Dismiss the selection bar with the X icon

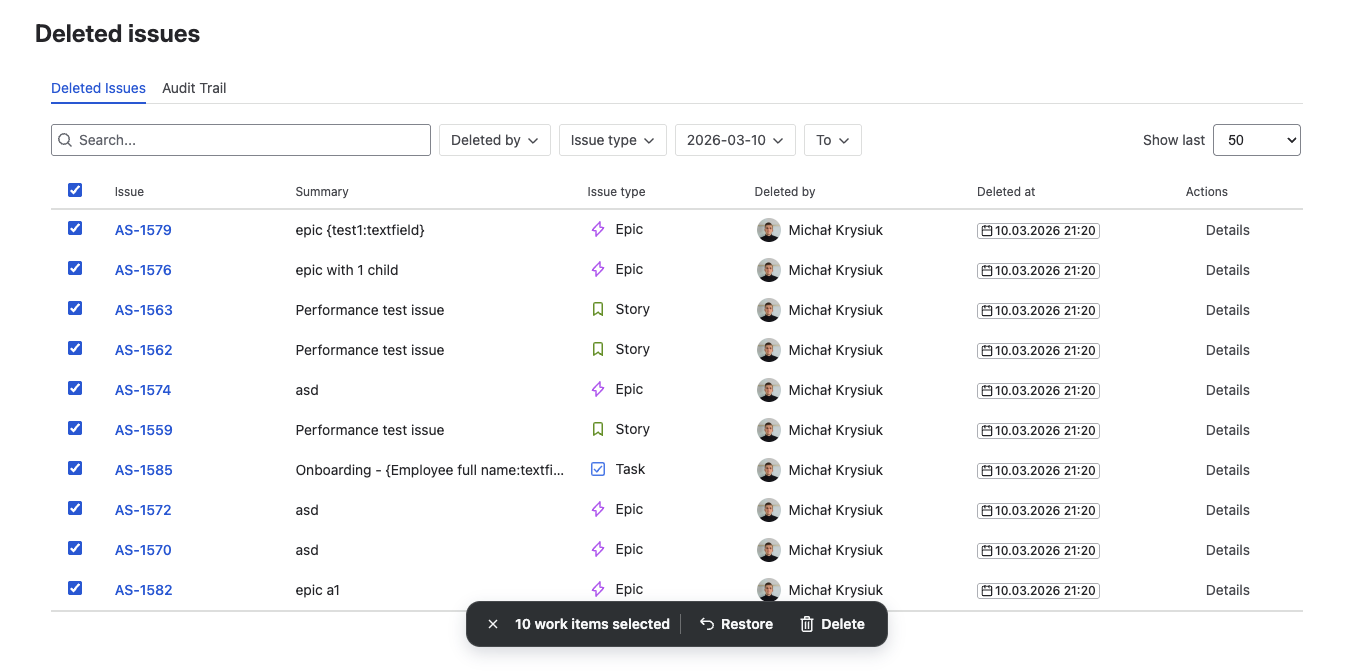[493, 624]
